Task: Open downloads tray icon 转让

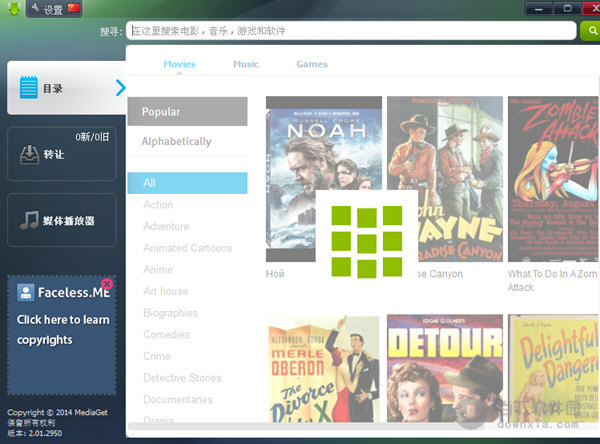Action: click(29, 155)
